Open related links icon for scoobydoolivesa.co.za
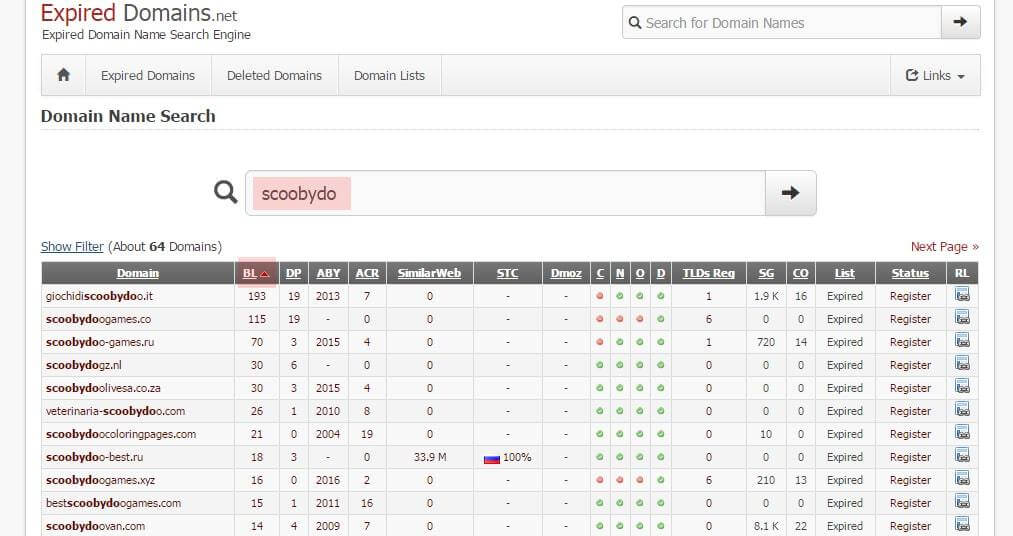This screenshot has height=536, width=1013. click(962, 386)
